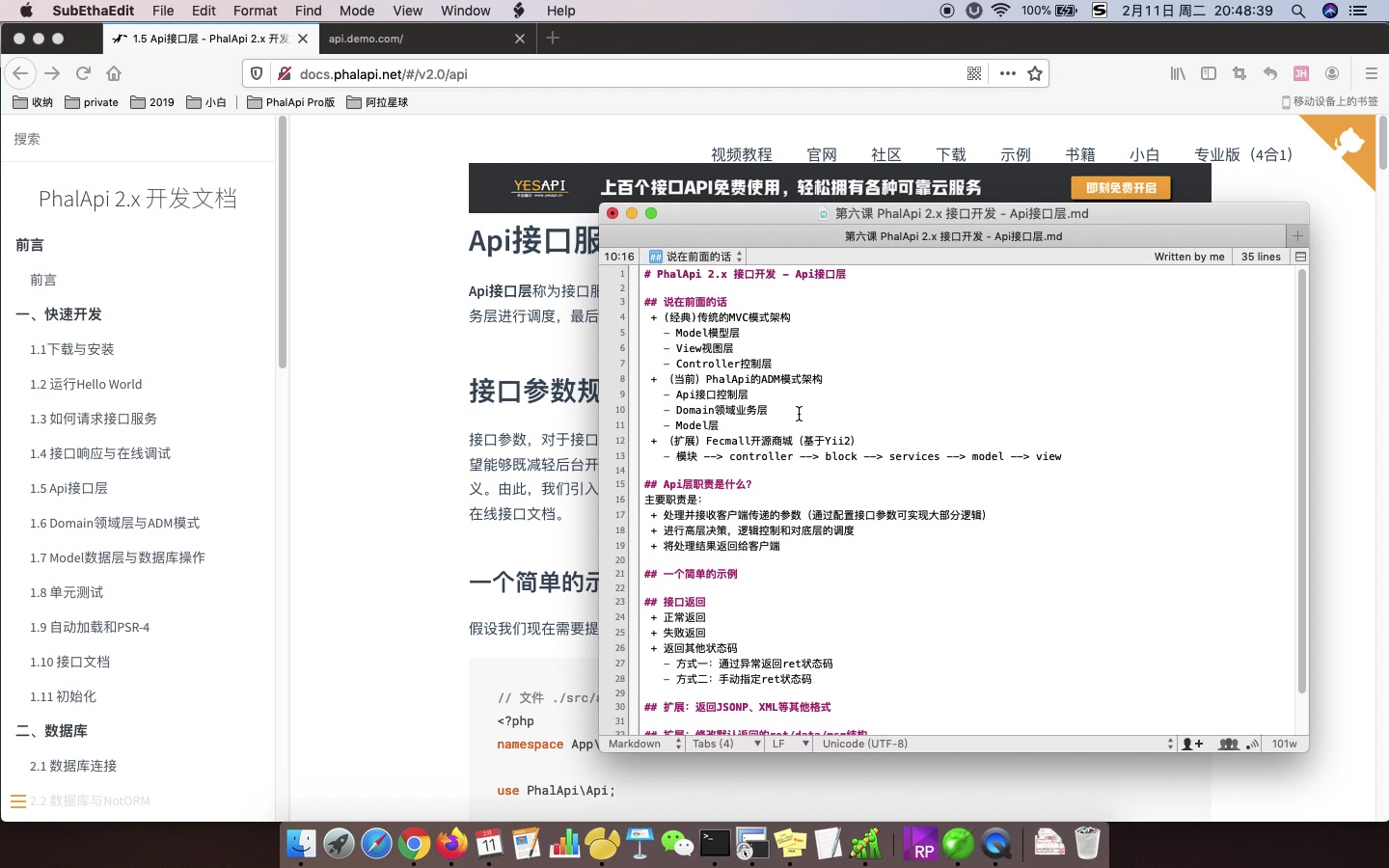The width and height of the screenshot is (1389, 868).
Task: Open the QR code icon in the address bar
Action: 974,73
